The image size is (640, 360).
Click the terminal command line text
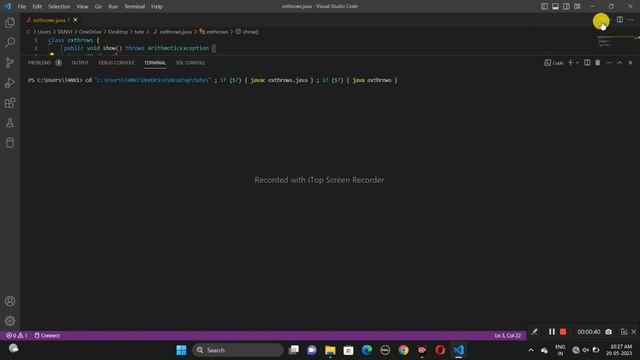(213, 80)
